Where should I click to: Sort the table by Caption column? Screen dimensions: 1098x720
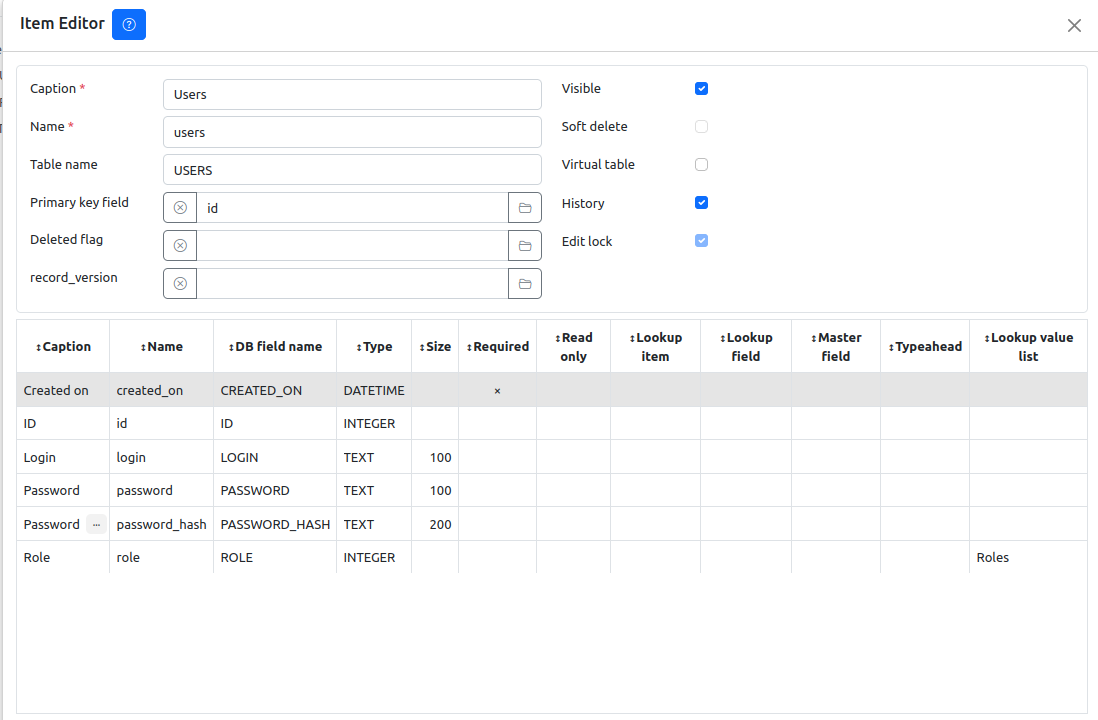tap(63, 347)
